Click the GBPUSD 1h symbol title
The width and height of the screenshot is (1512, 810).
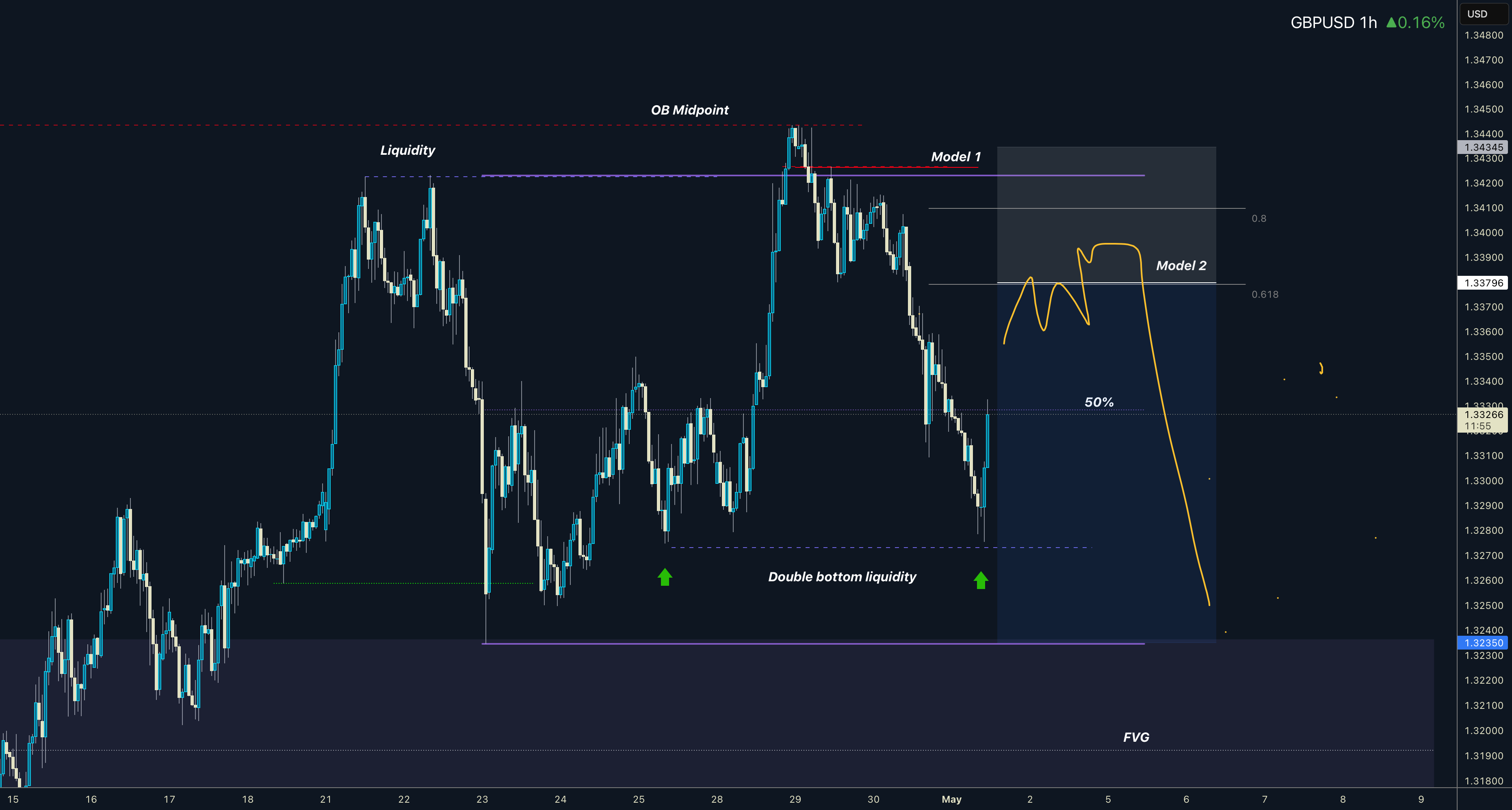point(1334,22)
